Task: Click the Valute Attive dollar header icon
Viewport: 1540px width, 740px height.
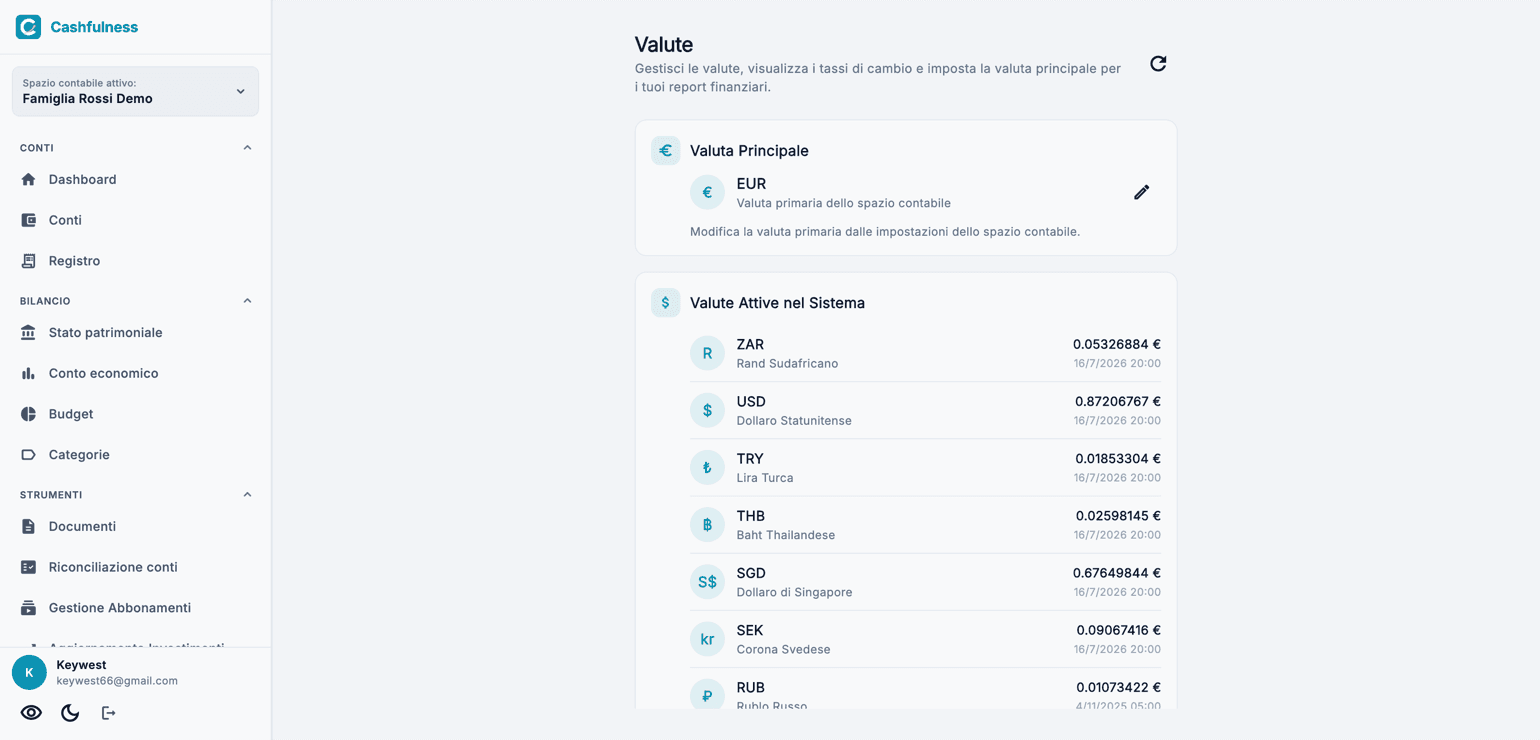Action: click(665, 303)
